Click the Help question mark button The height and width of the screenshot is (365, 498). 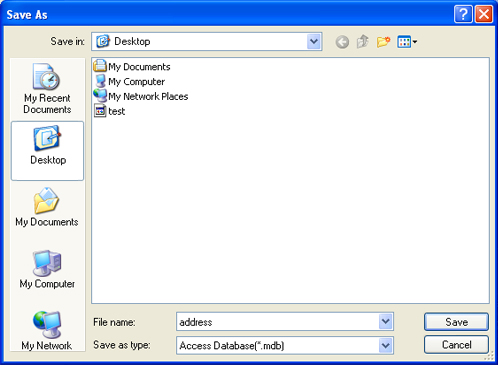point(463,14)
